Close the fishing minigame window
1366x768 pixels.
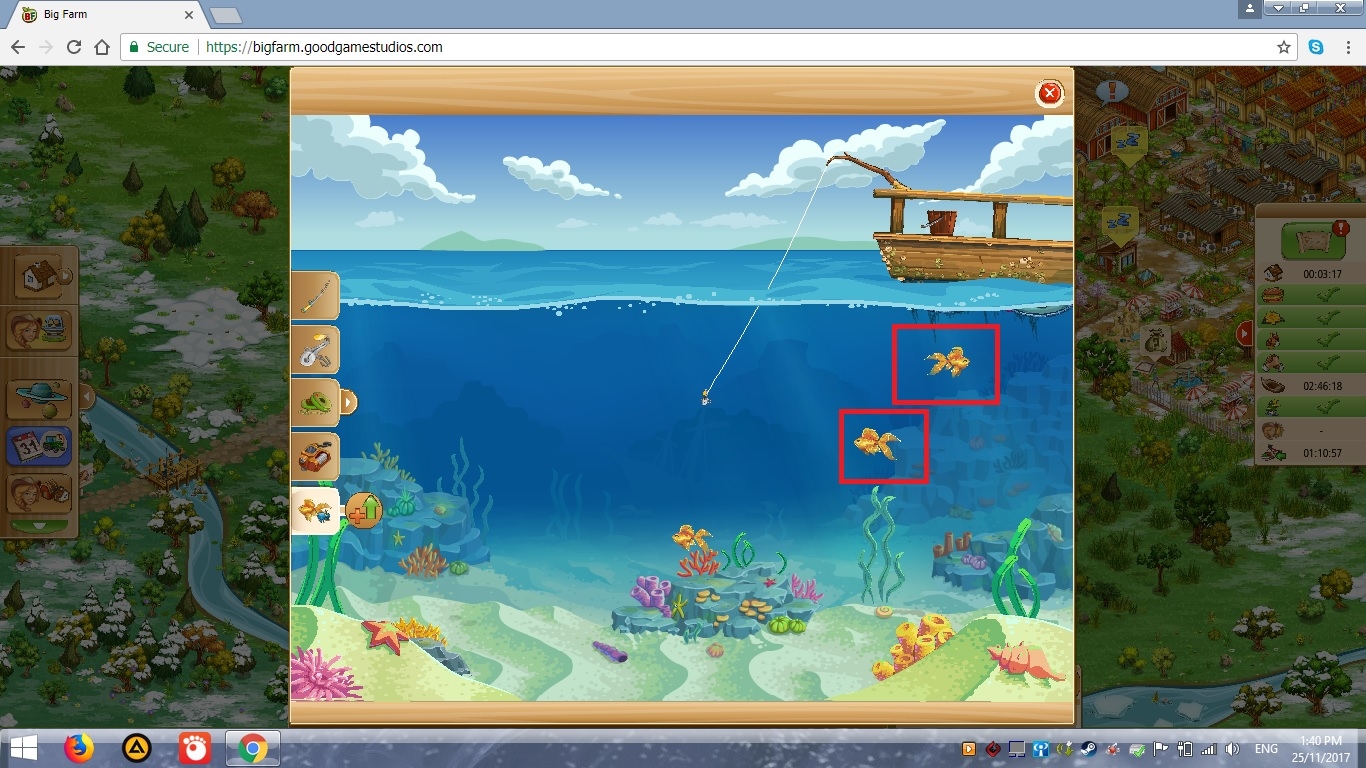[x=1049, y=94]
